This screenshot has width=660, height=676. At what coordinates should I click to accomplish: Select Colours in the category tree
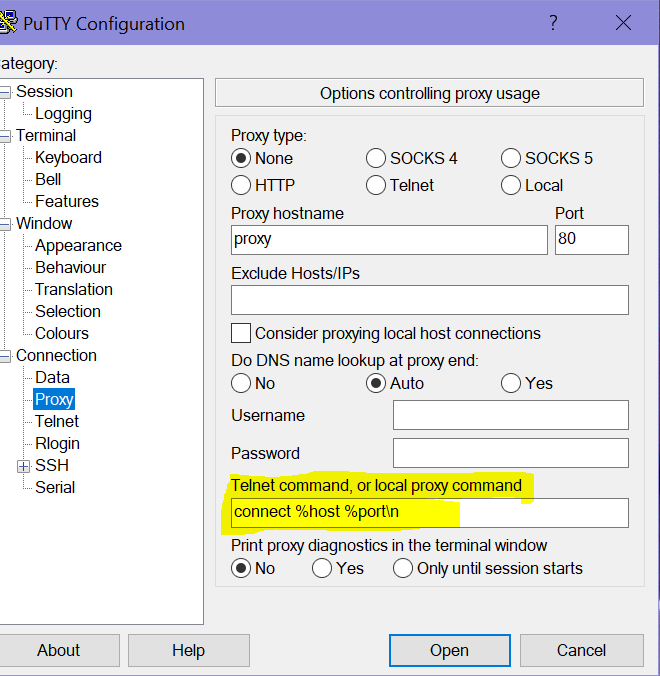tap(62, 333)
